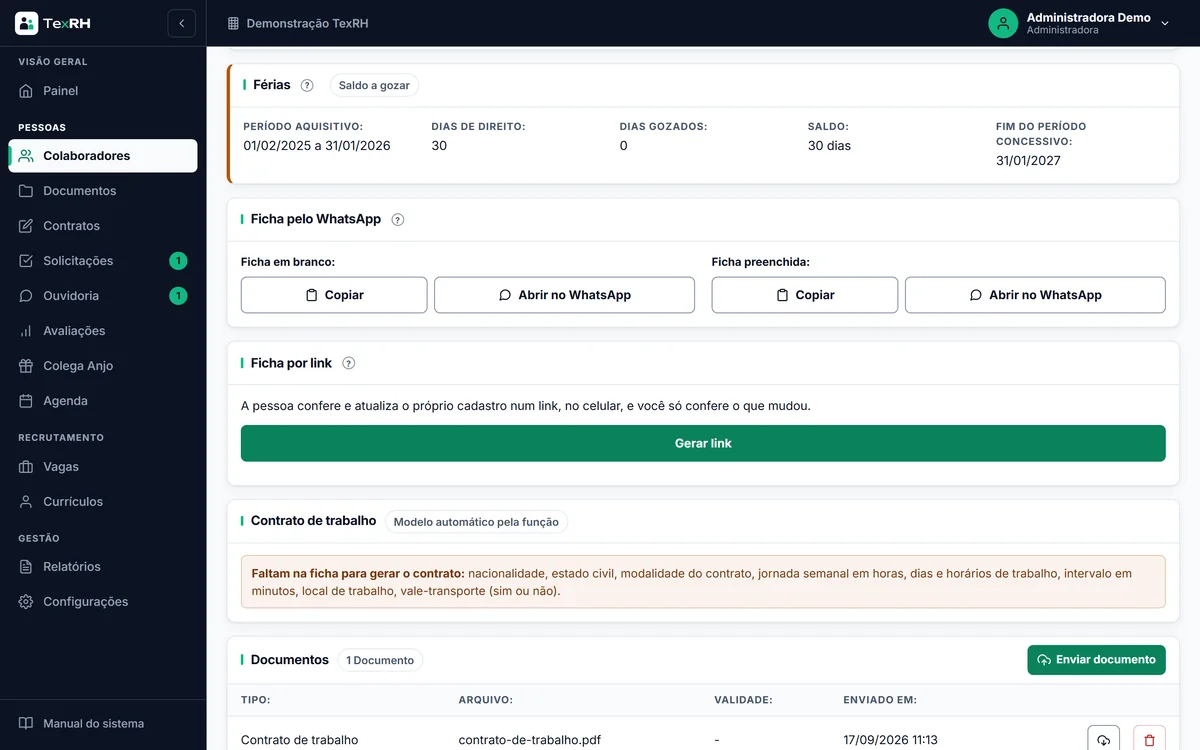1200x750 pixels.
Task: Copy the filled ficha (Ficha preenchida)
Action: click(x=805, y=295)
